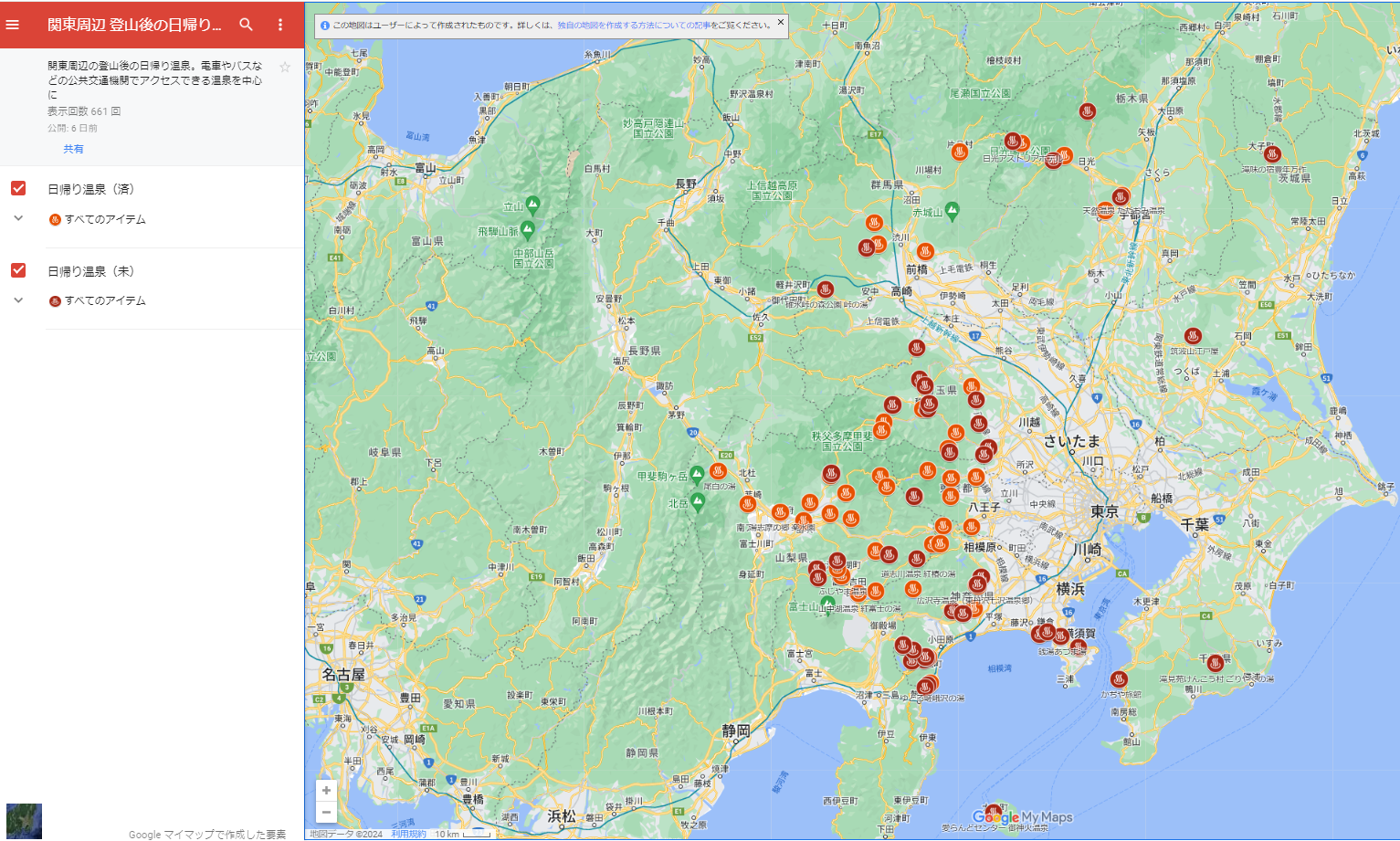Viewport: 1400px width, 841px height.
Task: Uncheck the 日帰り温泉（未） layer checkbox
Action: (x=18, y=270)
